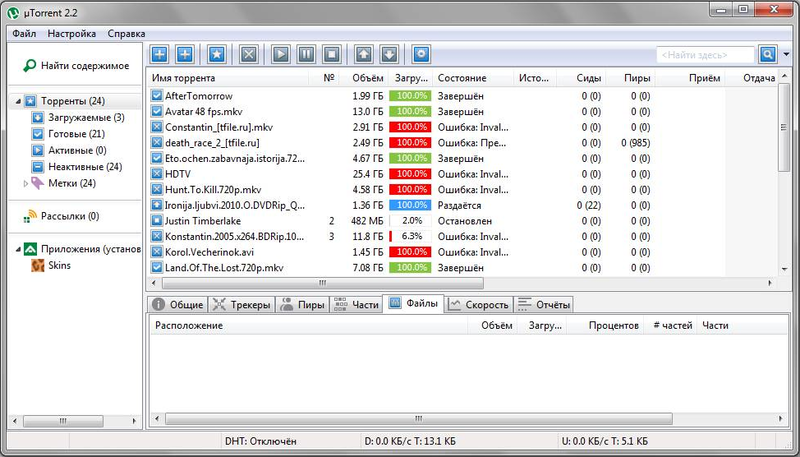This screenshot has height=457, width=800.
Task: Click the status icon of Avatar 48 fps.mkv
Action: coord(157,111)
